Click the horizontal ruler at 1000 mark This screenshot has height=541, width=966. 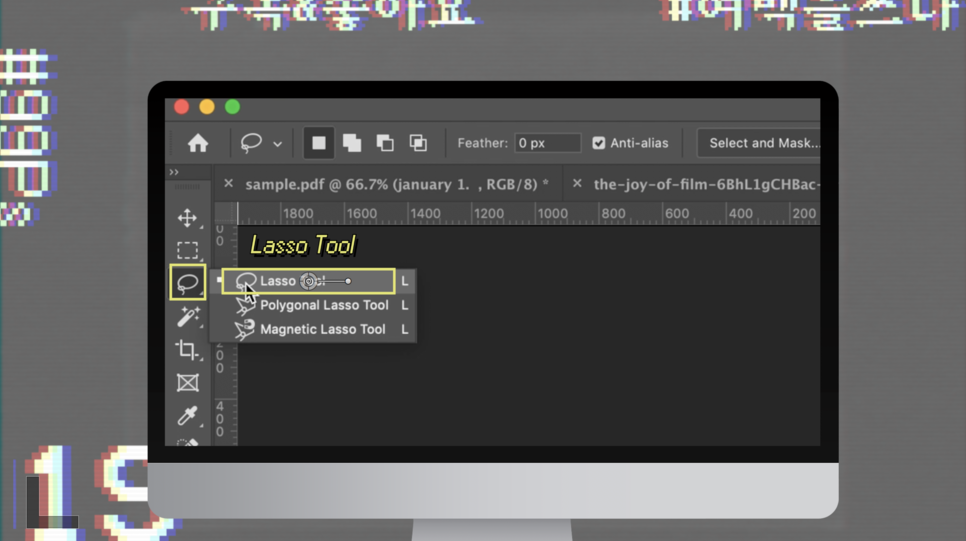tap(552, 214)
